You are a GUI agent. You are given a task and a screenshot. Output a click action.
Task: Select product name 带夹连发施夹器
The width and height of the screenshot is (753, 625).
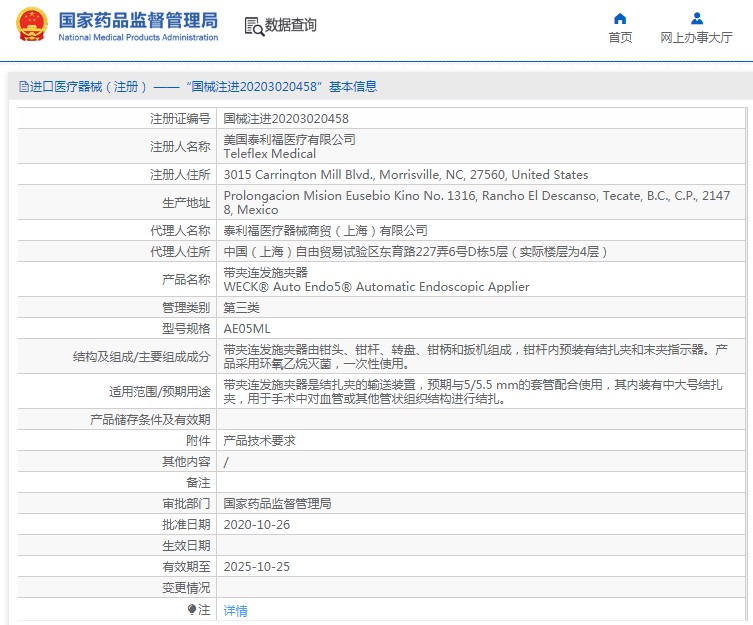click(x=266, y=273)
